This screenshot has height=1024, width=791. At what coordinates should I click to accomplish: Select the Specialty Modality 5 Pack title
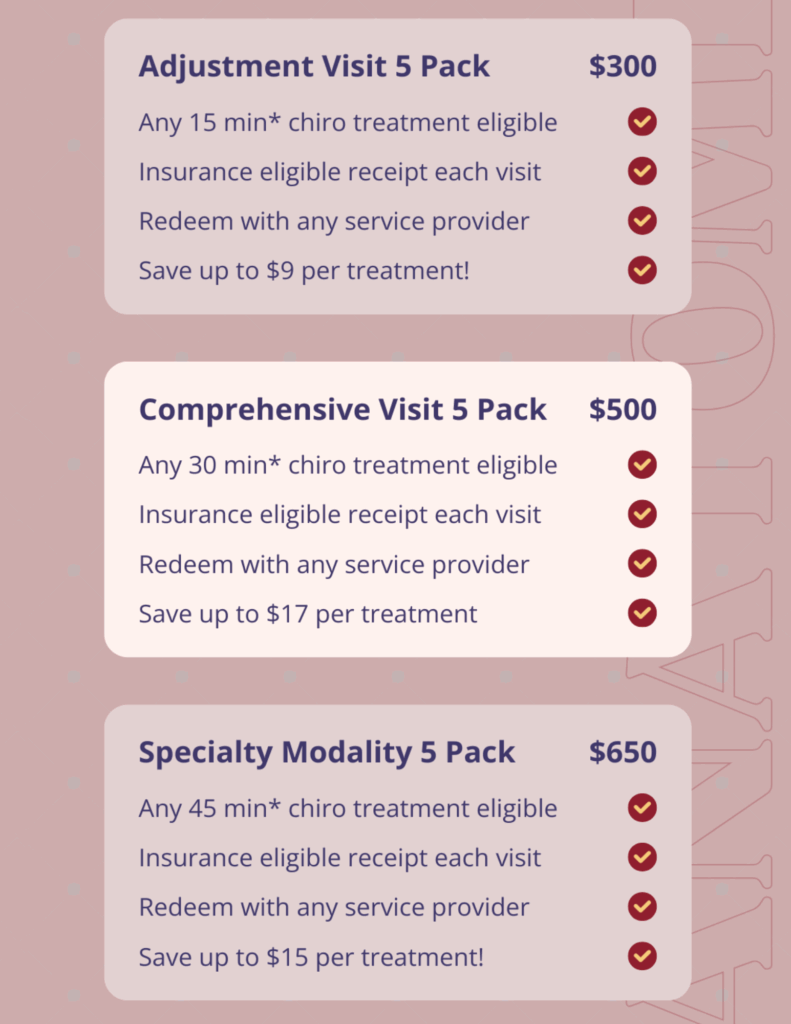[x=327, y=753]
